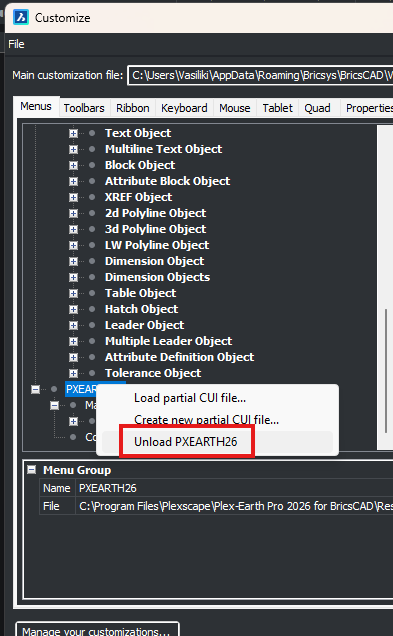Expand the Leader Object node
This screenshot has width=393, height=636.
click(73, 325)
